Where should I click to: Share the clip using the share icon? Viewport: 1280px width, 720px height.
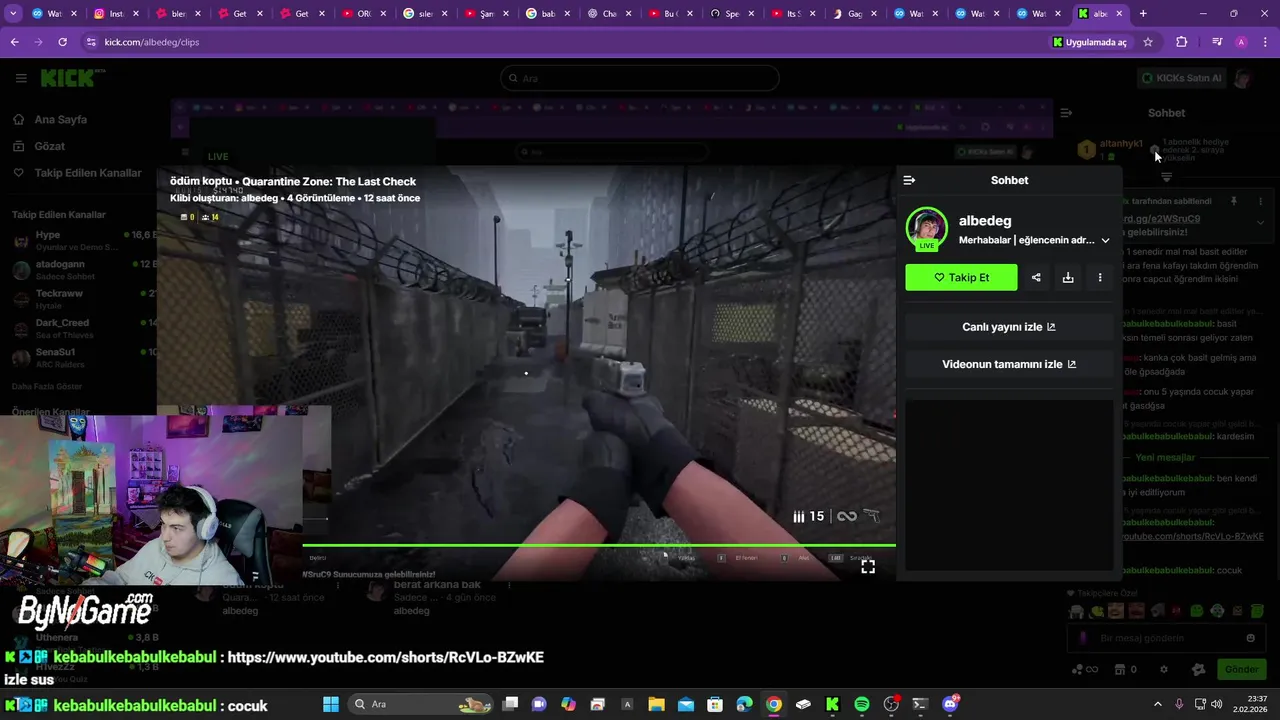click(1036, 277)
